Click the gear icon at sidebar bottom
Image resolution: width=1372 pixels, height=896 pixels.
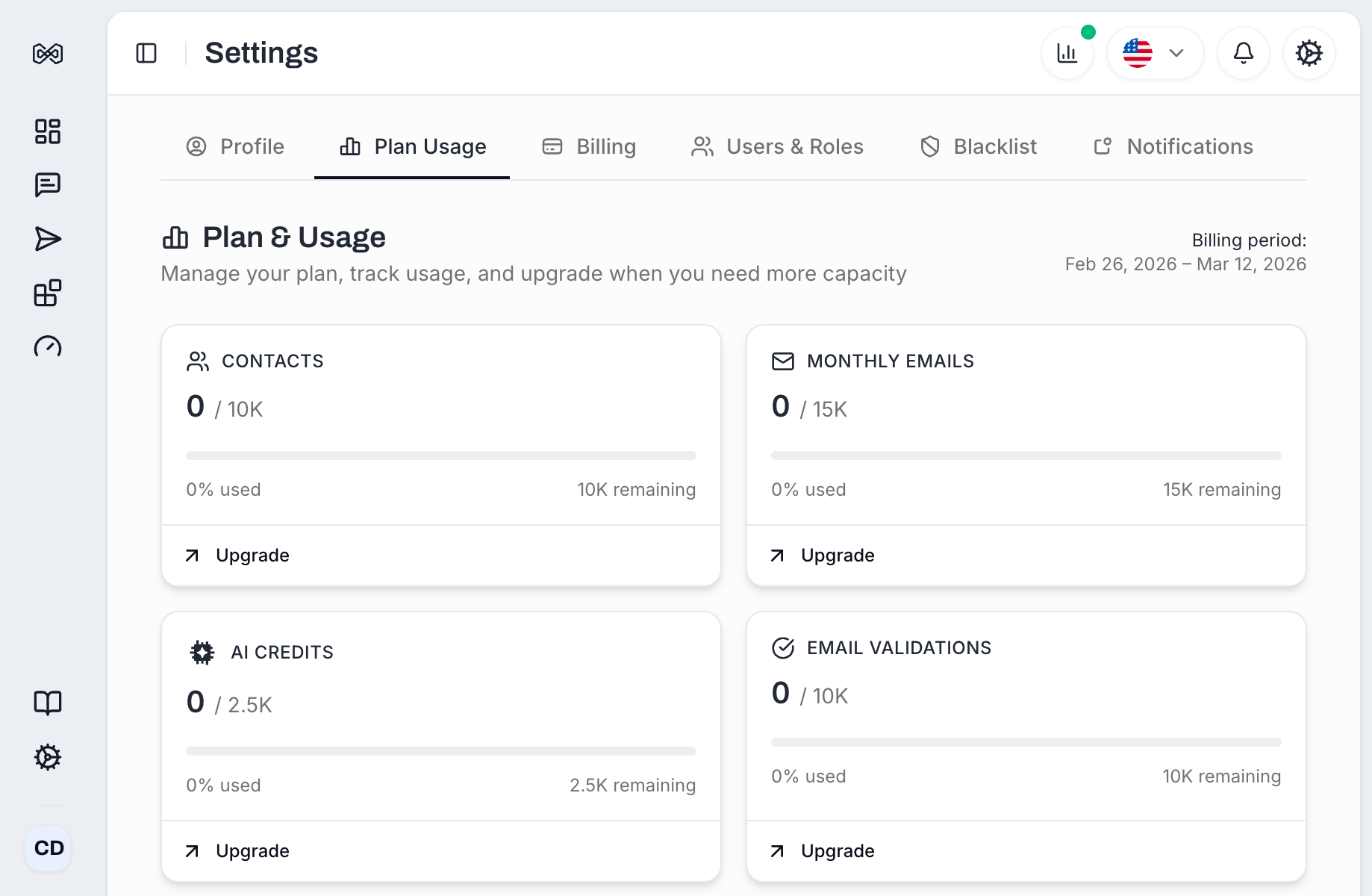[x=48, y=757]
